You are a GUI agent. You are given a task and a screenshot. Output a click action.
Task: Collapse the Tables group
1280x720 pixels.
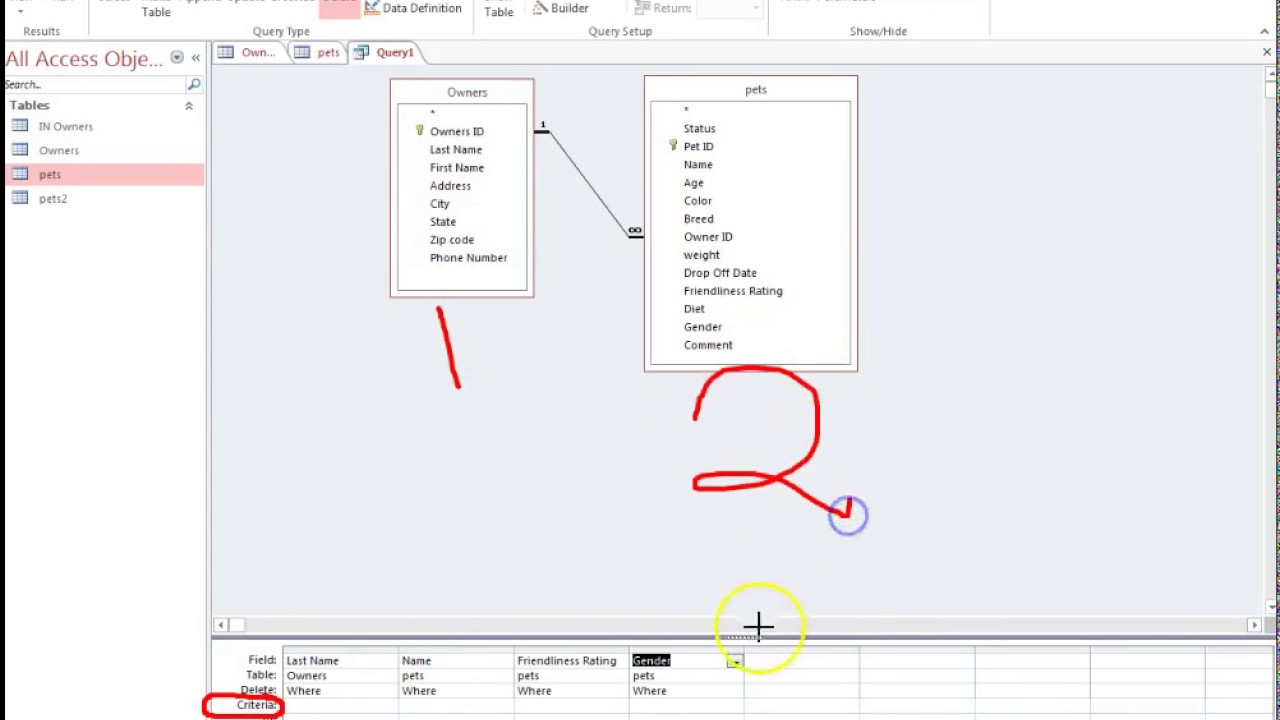tap(188, 105)
